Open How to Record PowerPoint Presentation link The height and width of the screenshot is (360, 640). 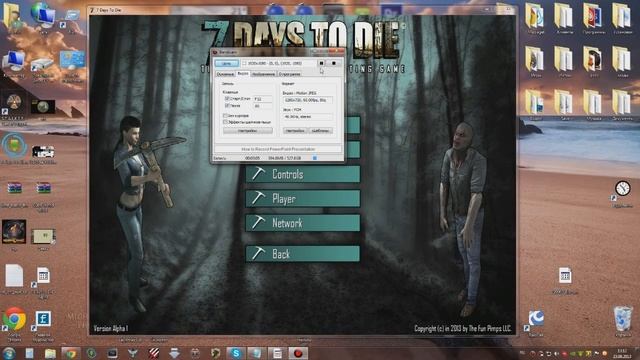click(x=278, y=149)
